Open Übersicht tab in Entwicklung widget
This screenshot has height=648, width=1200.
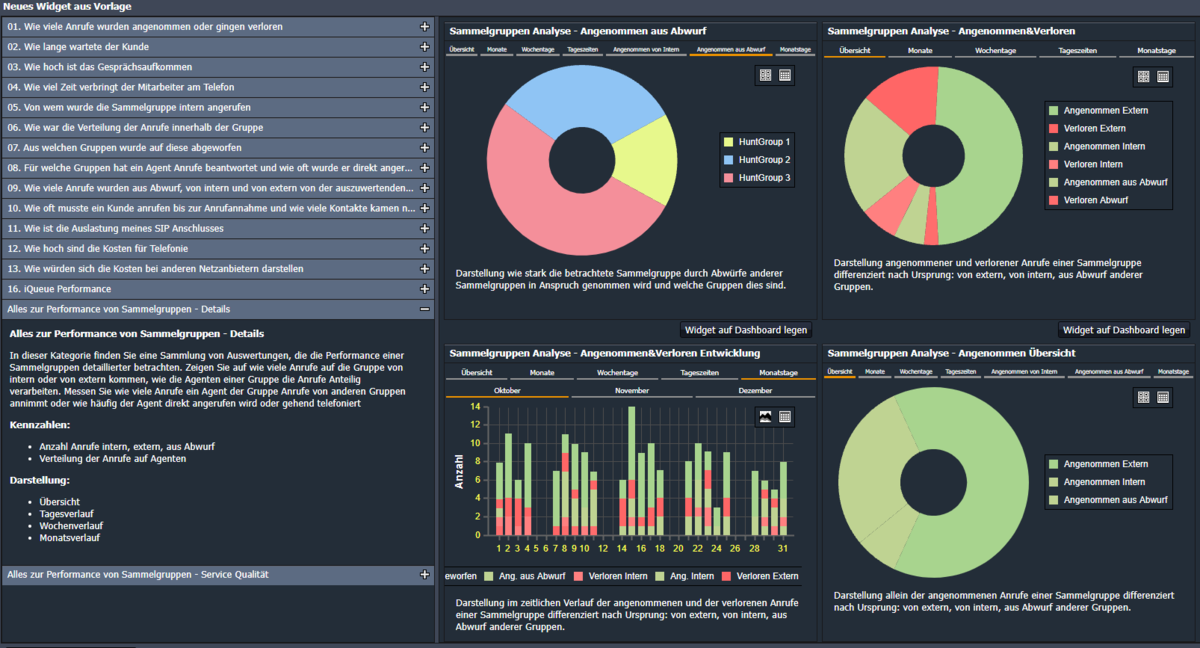click(475, 372)
